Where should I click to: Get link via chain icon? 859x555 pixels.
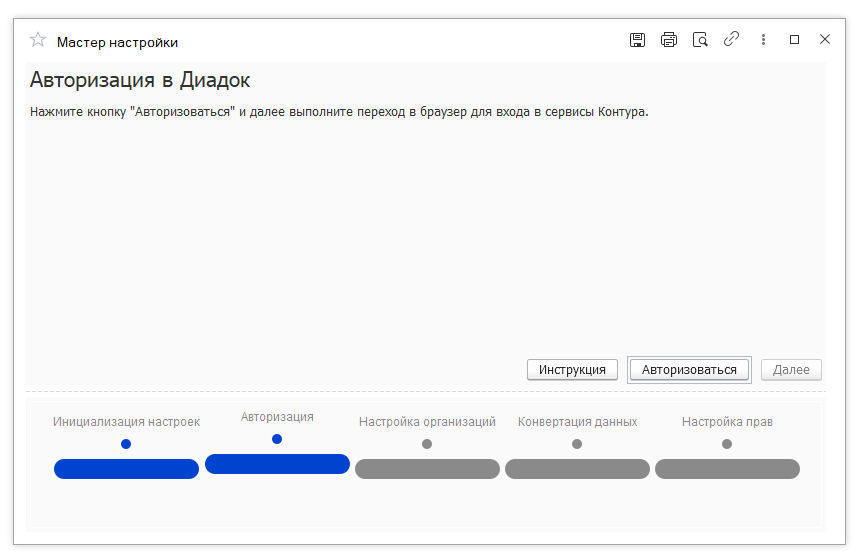coord(731,39)
